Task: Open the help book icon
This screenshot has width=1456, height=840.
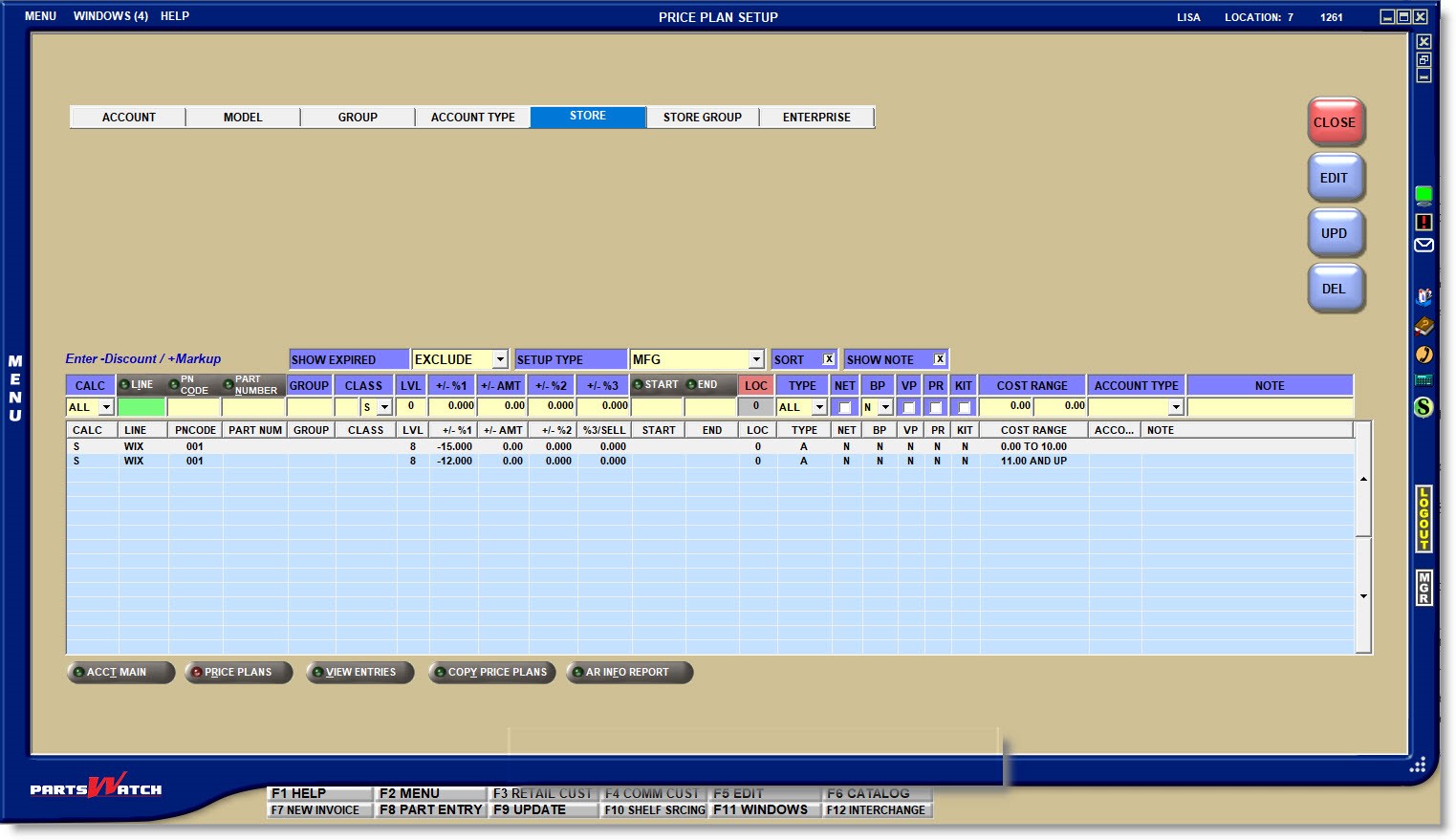Action: click(x=1423, y=327)
